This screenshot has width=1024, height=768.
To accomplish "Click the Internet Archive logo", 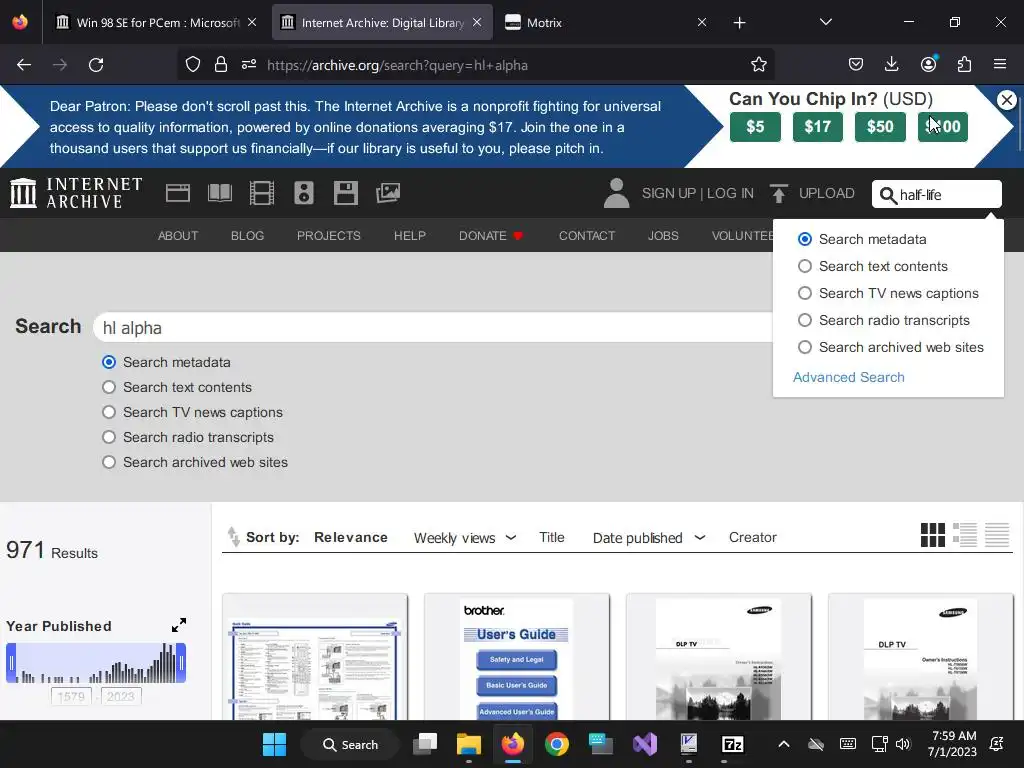I will pyautogui.click(x=76, y=193).
